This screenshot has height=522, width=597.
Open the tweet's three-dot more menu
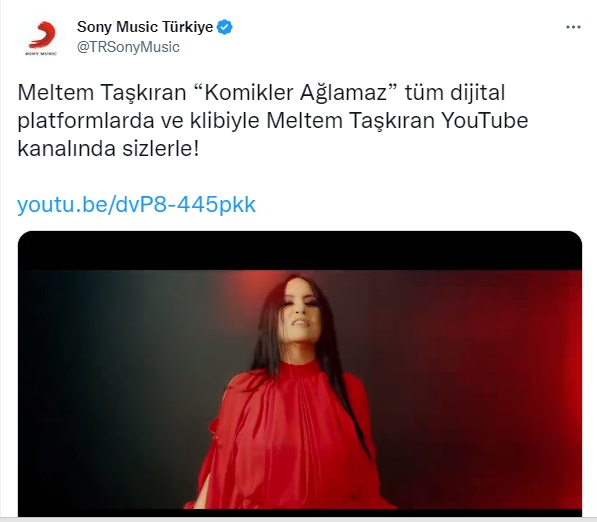pos(573,27)
